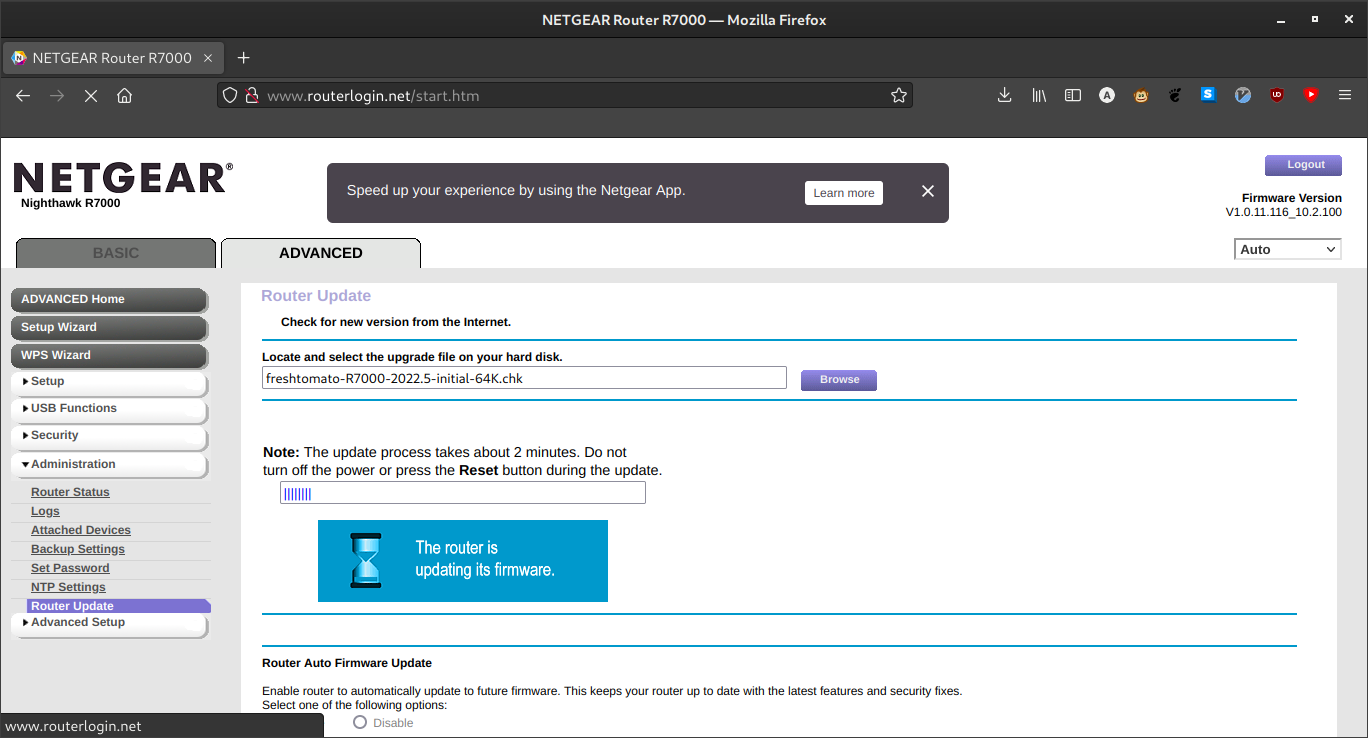This screenshot has width=1368, height=738.
Task: Select Router Update in sidebar
Action: (x=119, y=606)
